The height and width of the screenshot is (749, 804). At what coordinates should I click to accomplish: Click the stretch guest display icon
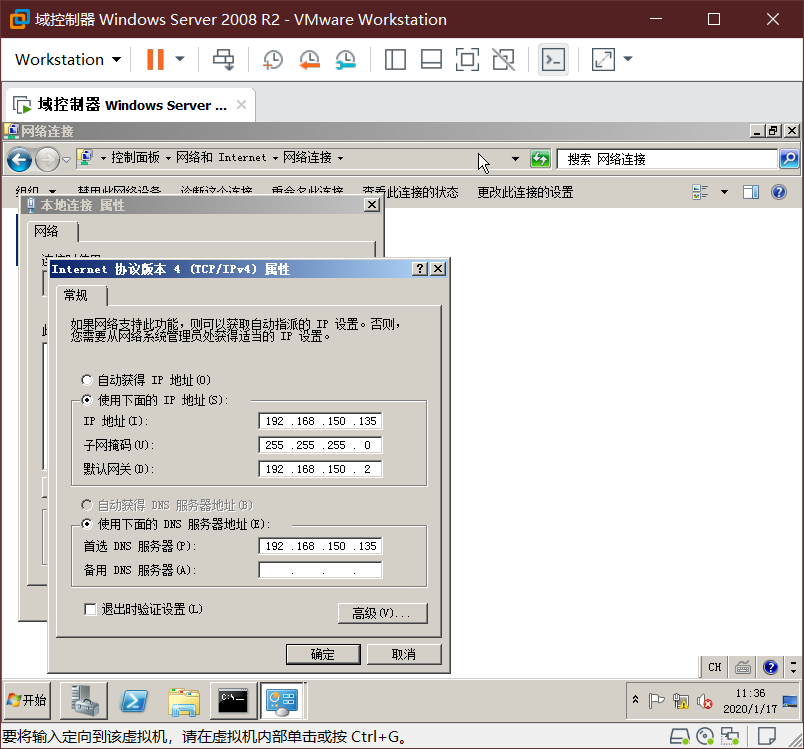click(604, 59)
